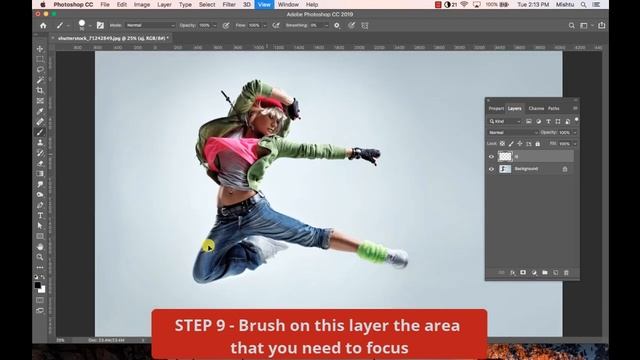Screen dimensions: 640x360
Task: Select the Rectangular Marquee tool
Action: point(40,59)
